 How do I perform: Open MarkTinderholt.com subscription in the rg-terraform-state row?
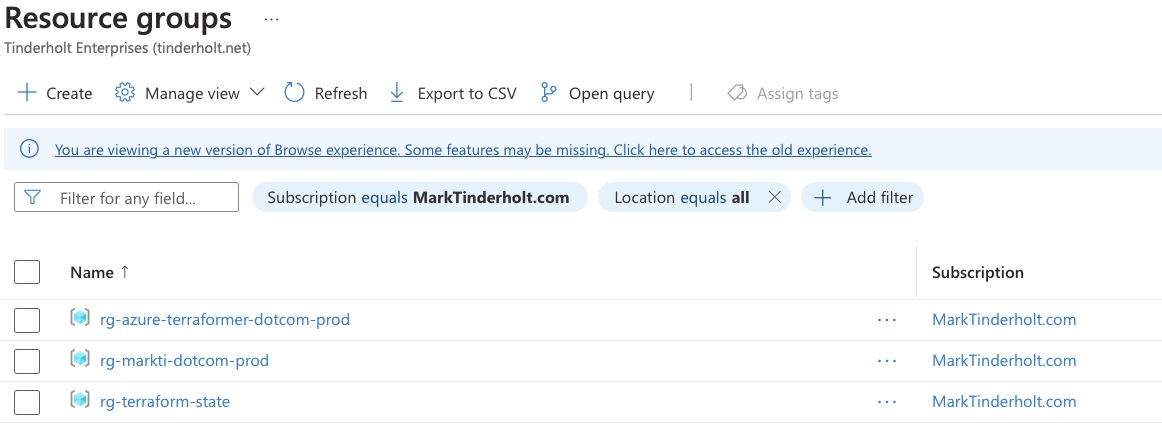pos(1004,402)
